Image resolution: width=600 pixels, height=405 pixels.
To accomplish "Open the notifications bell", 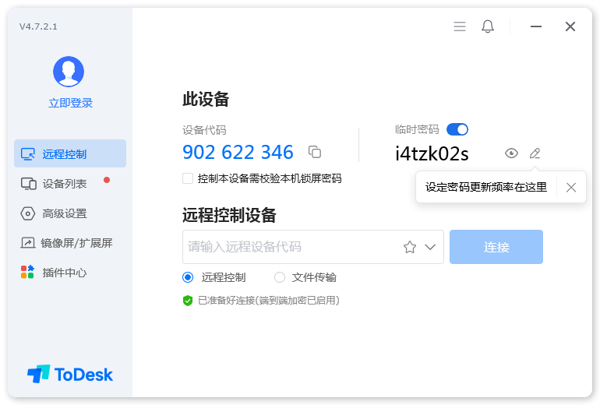I will tap(488, 27).
